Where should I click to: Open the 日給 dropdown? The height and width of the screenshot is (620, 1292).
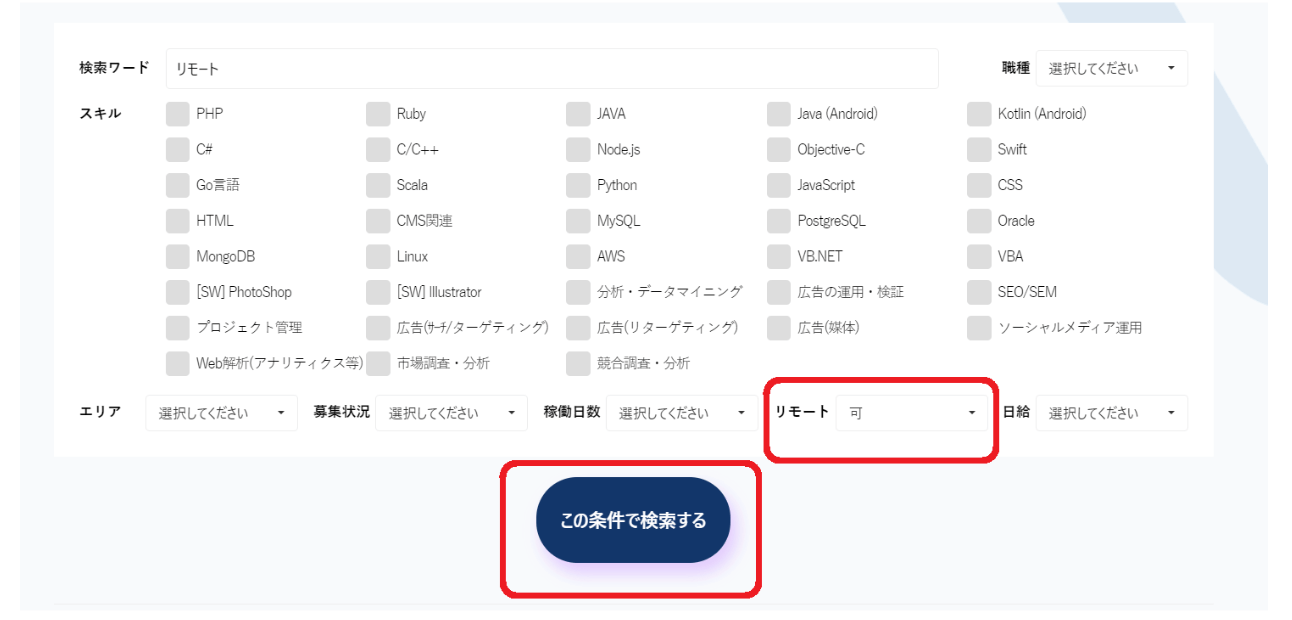click(1112, 413)
